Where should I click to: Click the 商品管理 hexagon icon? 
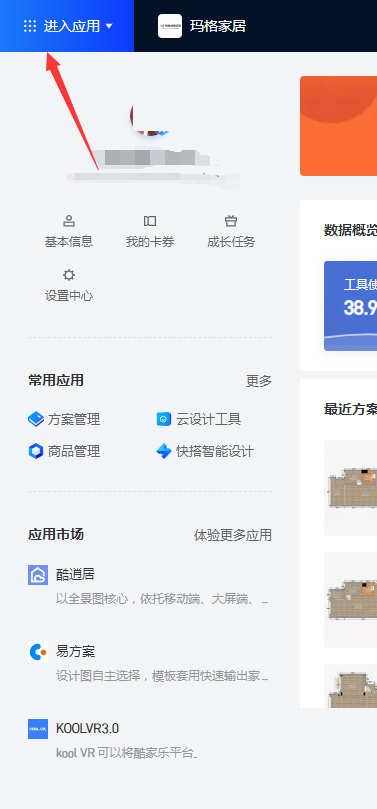36,451
